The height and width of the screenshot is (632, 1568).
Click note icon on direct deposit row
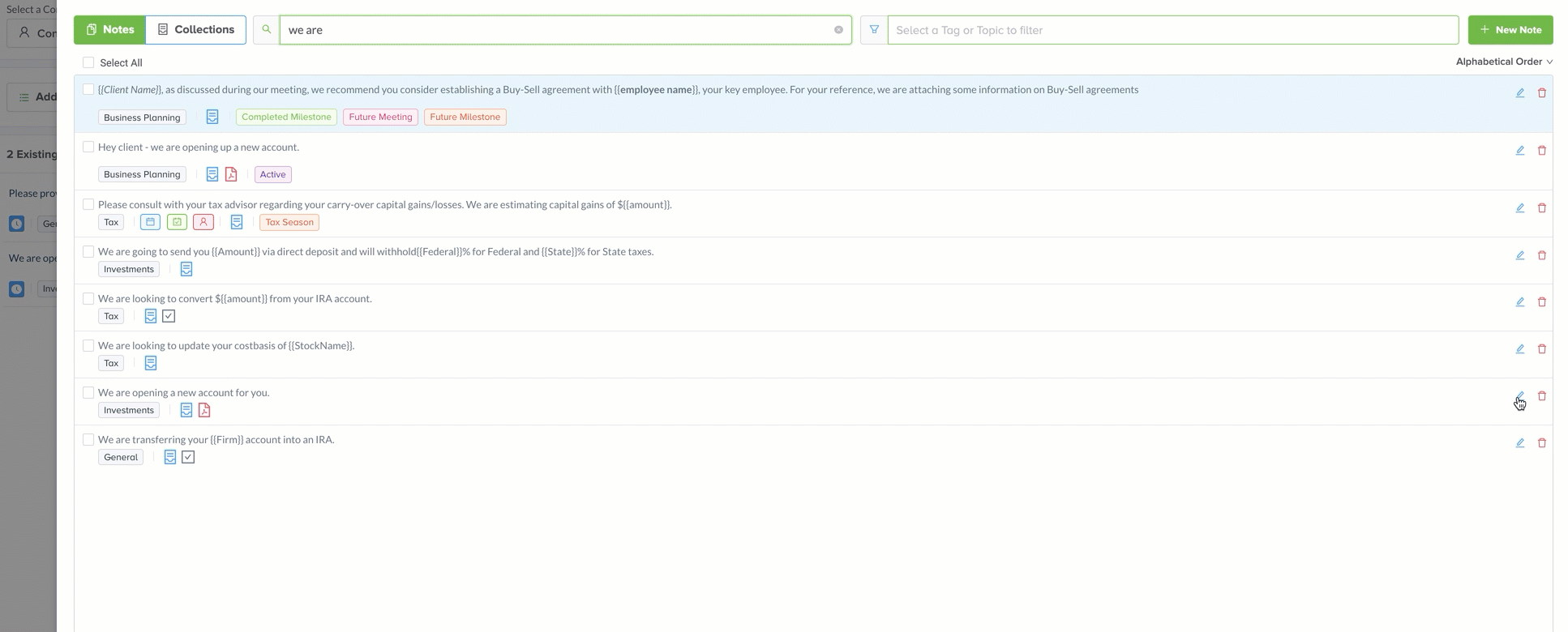186,269
